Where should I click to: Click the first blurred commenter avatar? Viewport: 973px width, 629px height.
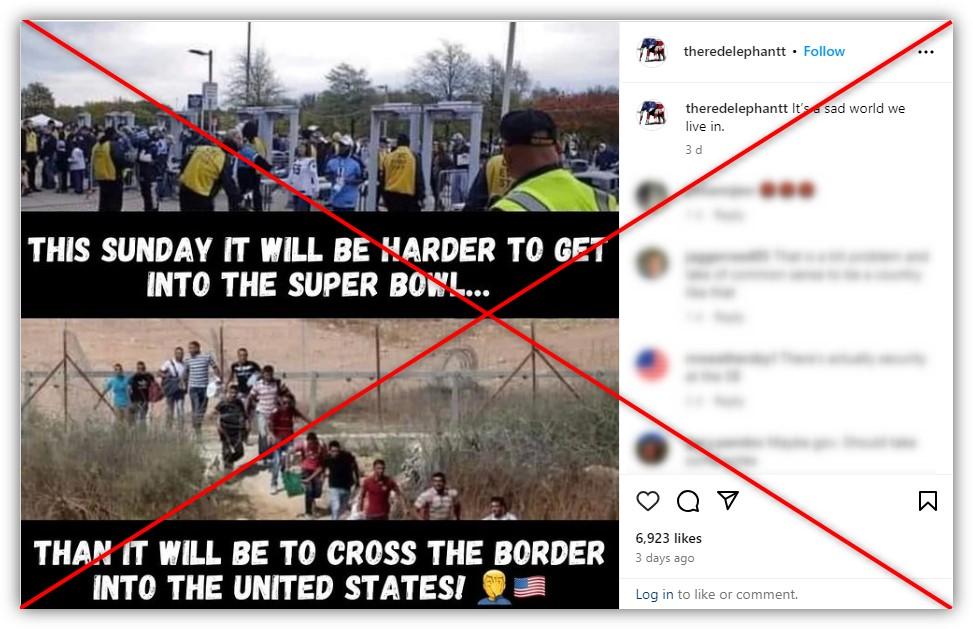point(652,196)
